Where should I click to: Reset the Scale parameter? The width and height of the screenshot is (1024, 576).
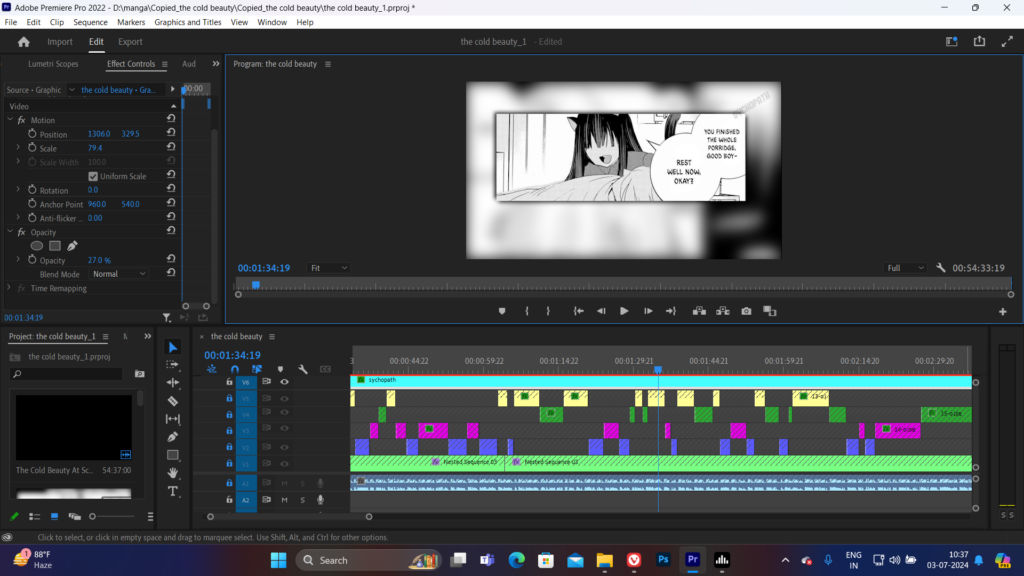click(x=170, y=148)
